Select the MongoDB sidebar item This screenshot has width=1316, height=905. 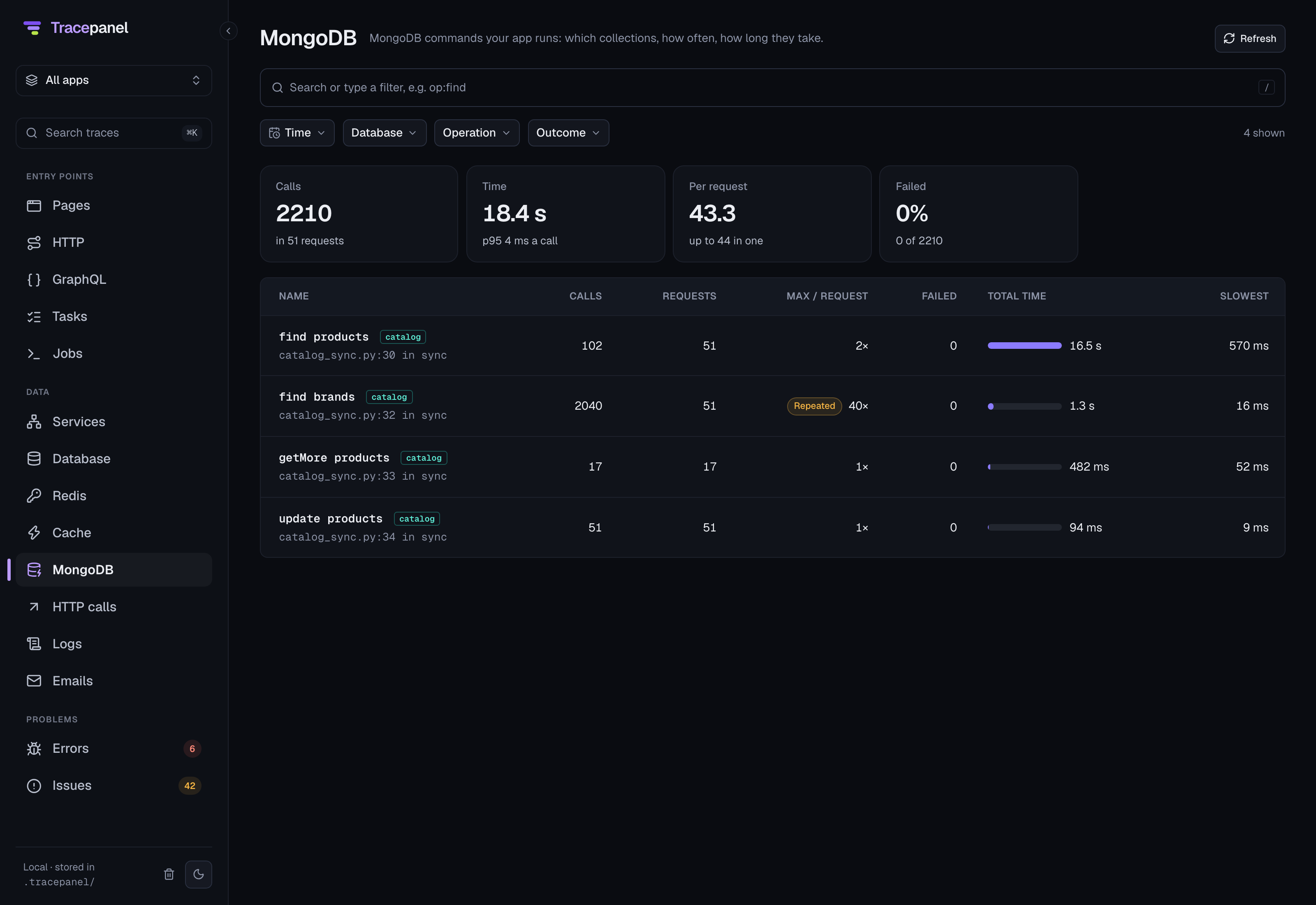coord(114,570)
